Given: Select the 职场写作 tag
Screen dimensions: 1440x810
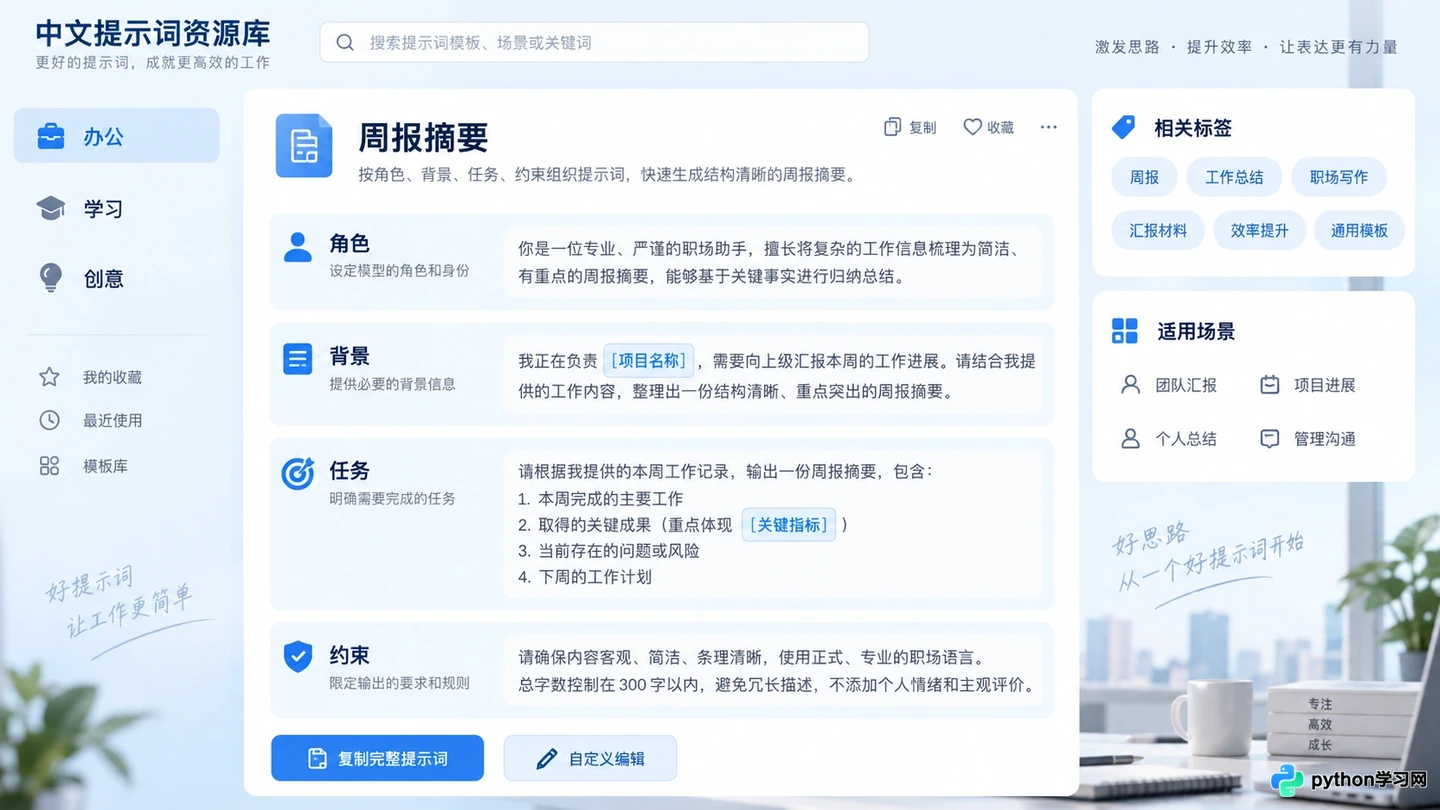Looking at the screenshot, I should [x=1339, y=177].
